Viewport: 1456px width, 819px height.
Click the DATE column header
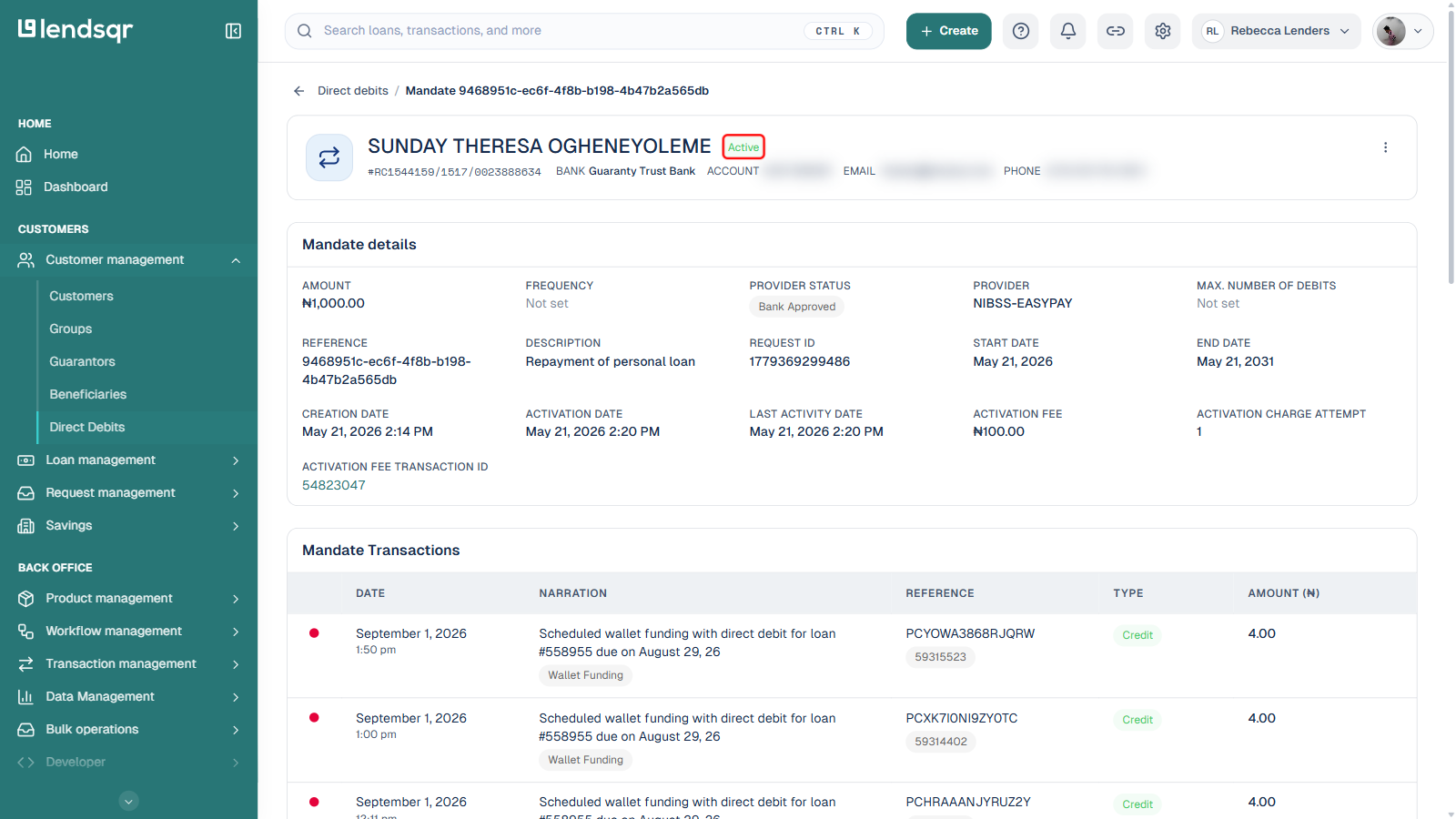(370, 593)
